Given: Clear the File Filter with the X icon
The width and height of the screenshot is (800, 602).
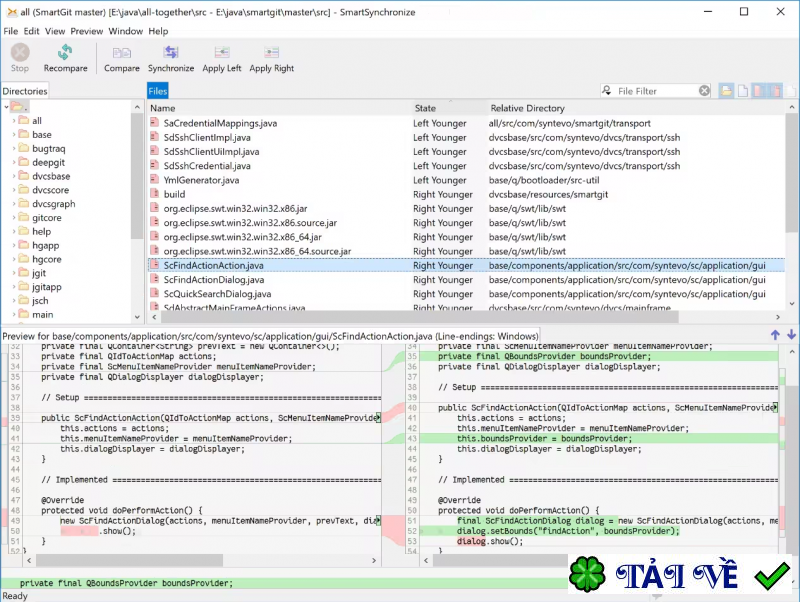Looking at the screenshot, I should point(704,91).
